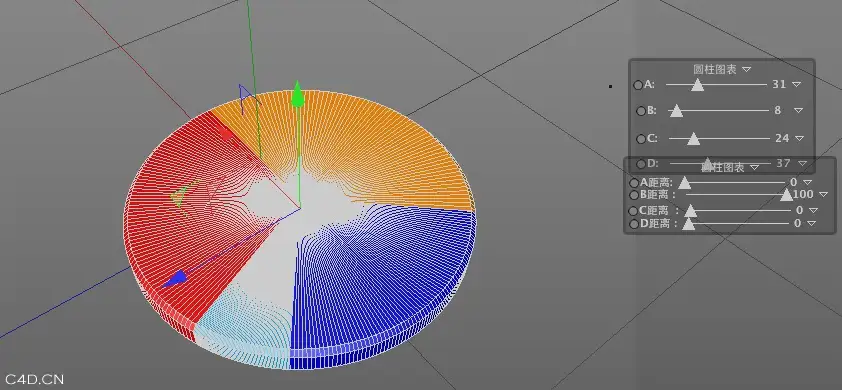Screen dimensions: 842x390
Task: Click the "D:" slider label
Action: coord(652,163)
